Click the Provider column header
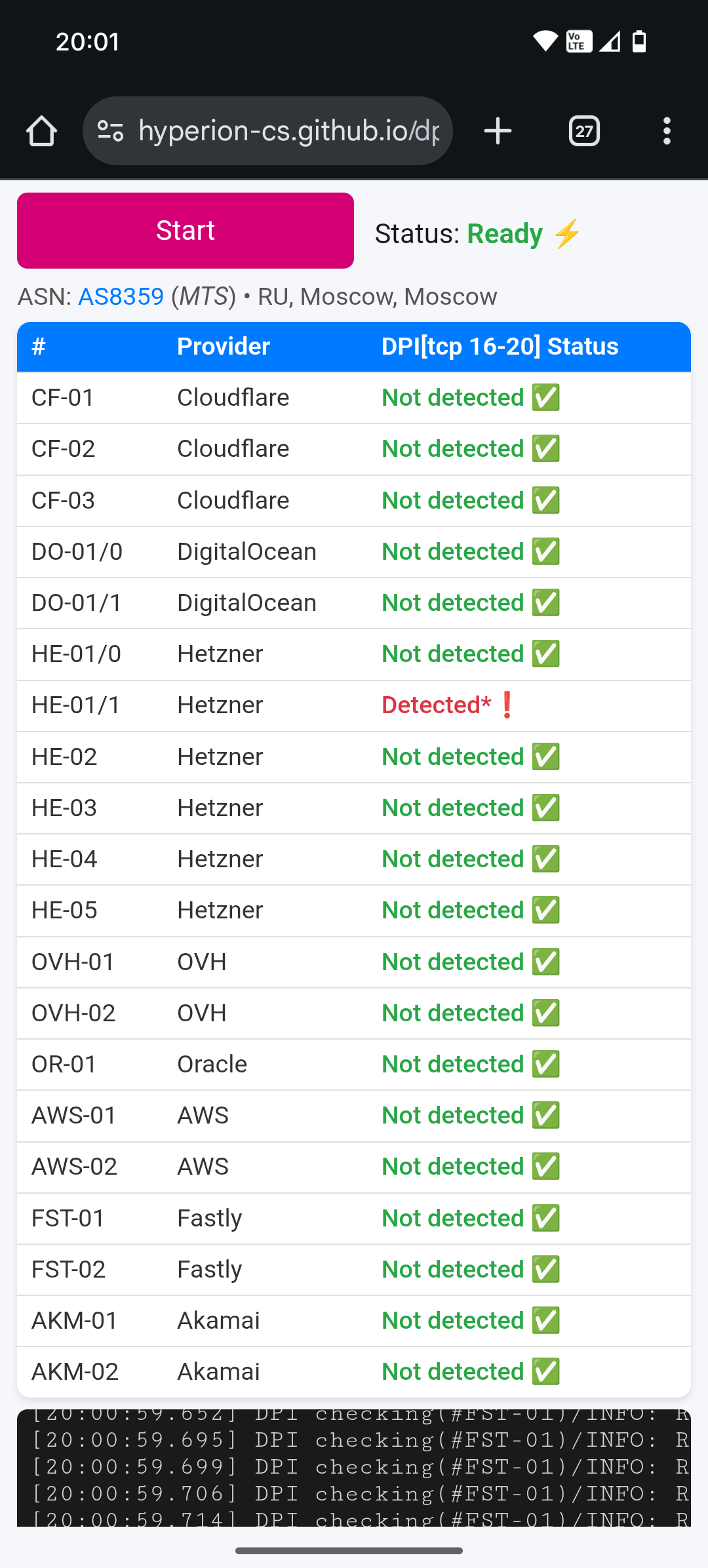 click(x=224, y=347)
